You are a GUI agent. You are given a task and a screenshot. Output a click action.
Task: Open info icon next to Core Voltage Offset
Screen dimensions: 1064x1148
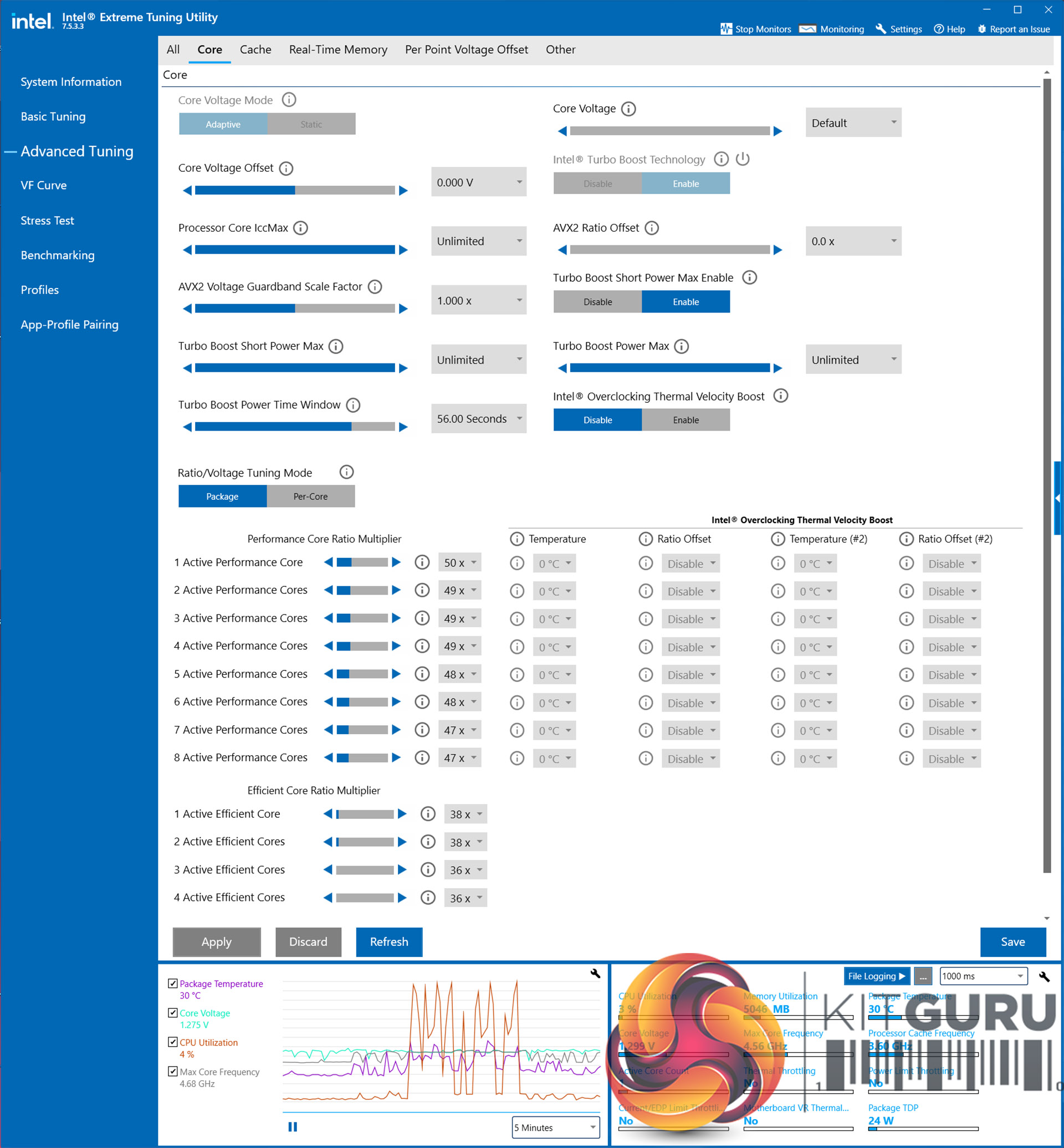point(286,168)
